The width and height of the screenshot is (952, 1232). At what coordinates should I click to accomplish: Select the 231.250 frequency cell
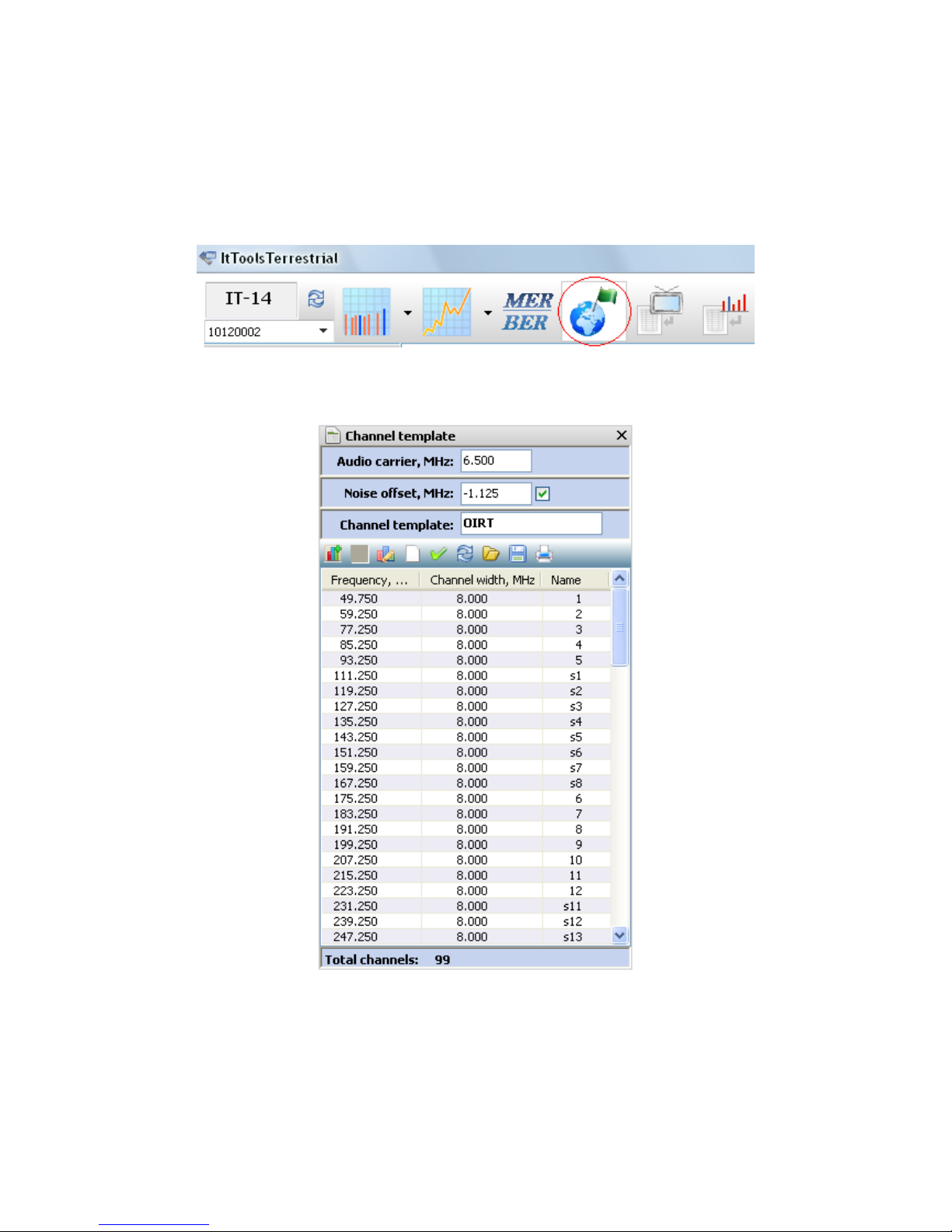click(x=371, y=906)
